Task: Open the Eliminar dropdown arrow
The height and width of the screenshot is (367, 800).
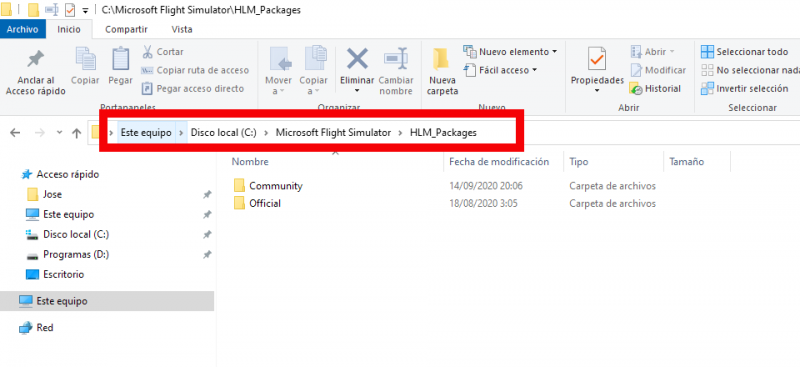Action: (x=357, y=91)
